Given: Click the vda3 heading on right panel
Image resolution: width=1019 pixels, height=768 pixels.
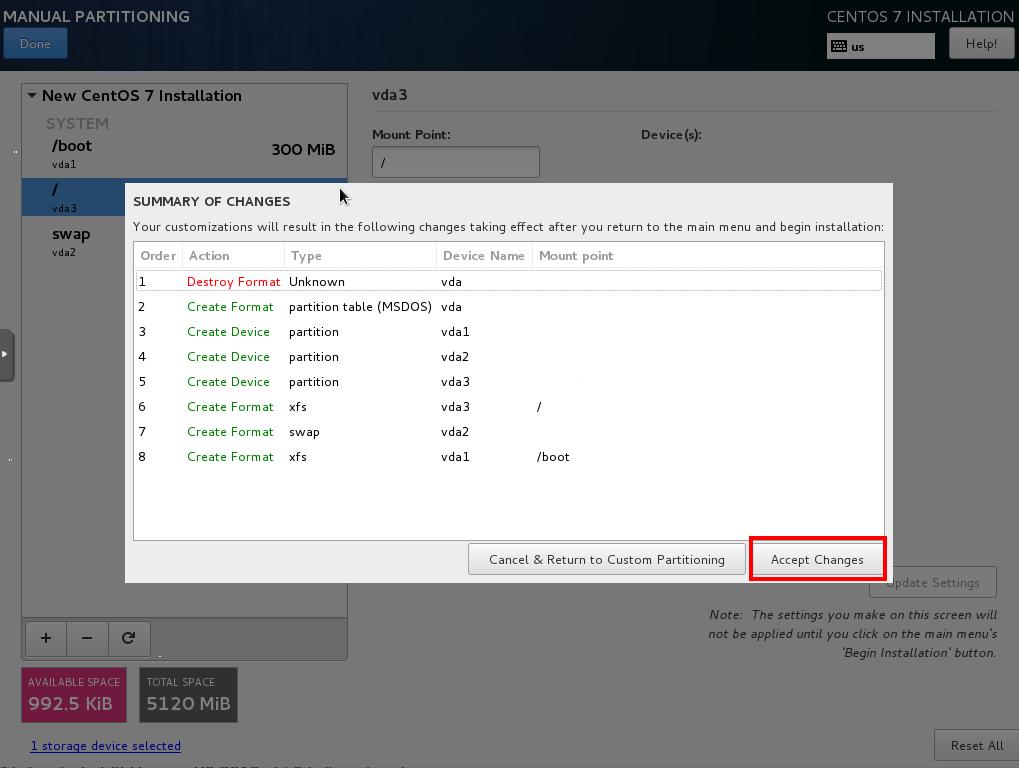Looking at the screenshot, I should [389, 95].
